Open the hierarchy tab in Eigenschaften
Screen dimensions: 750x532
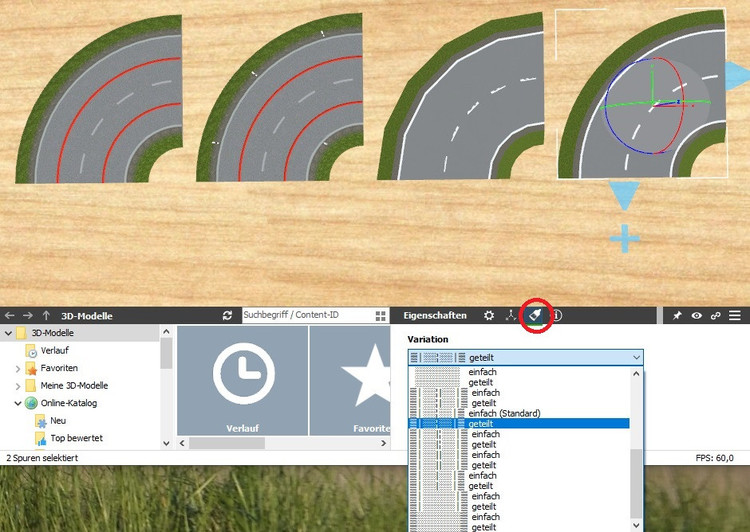[511, 316]
